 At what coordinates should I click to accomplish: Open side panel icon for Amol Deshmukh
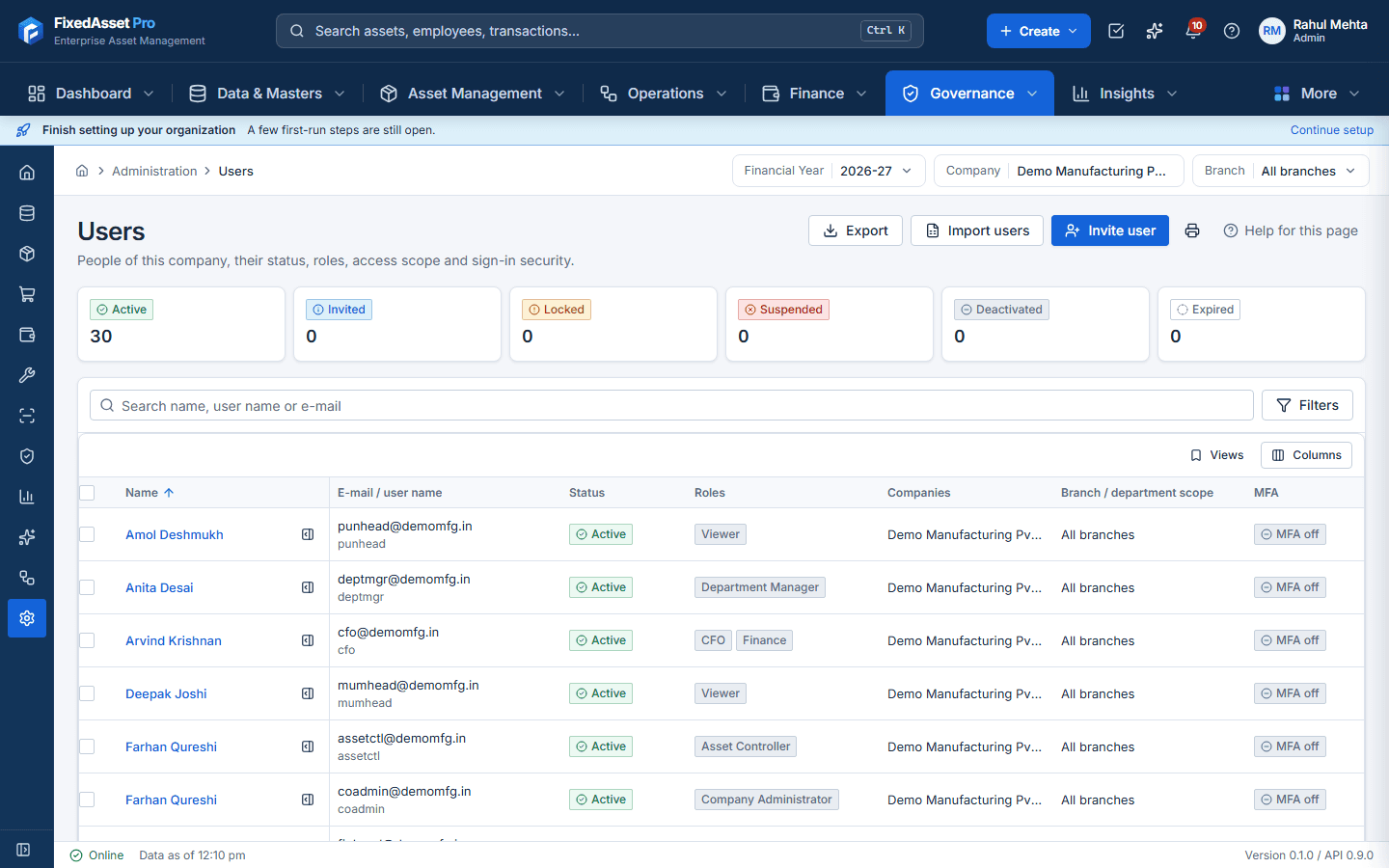[308, 534]
